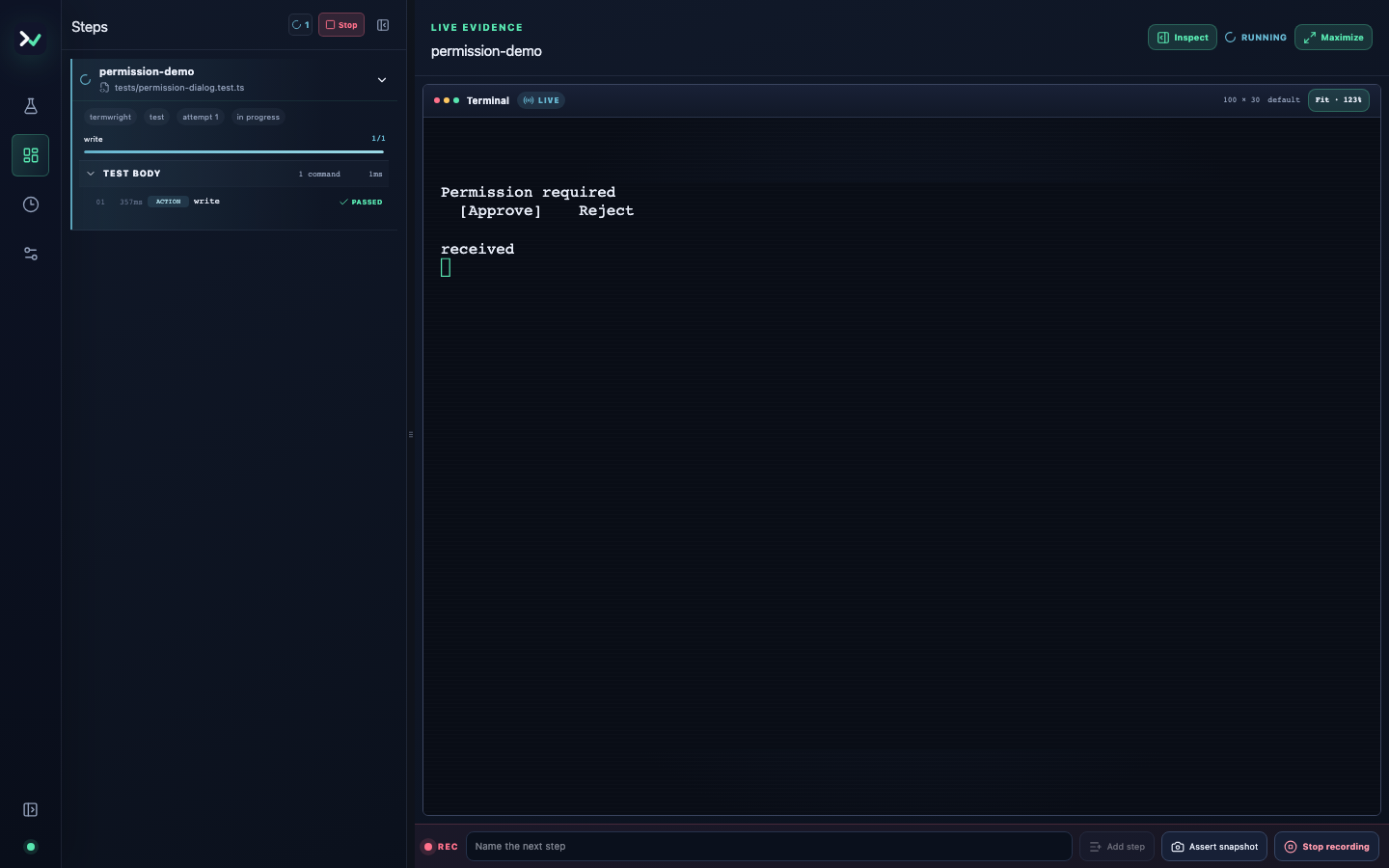Click the app logo in the sidebar

click(30, 40)
